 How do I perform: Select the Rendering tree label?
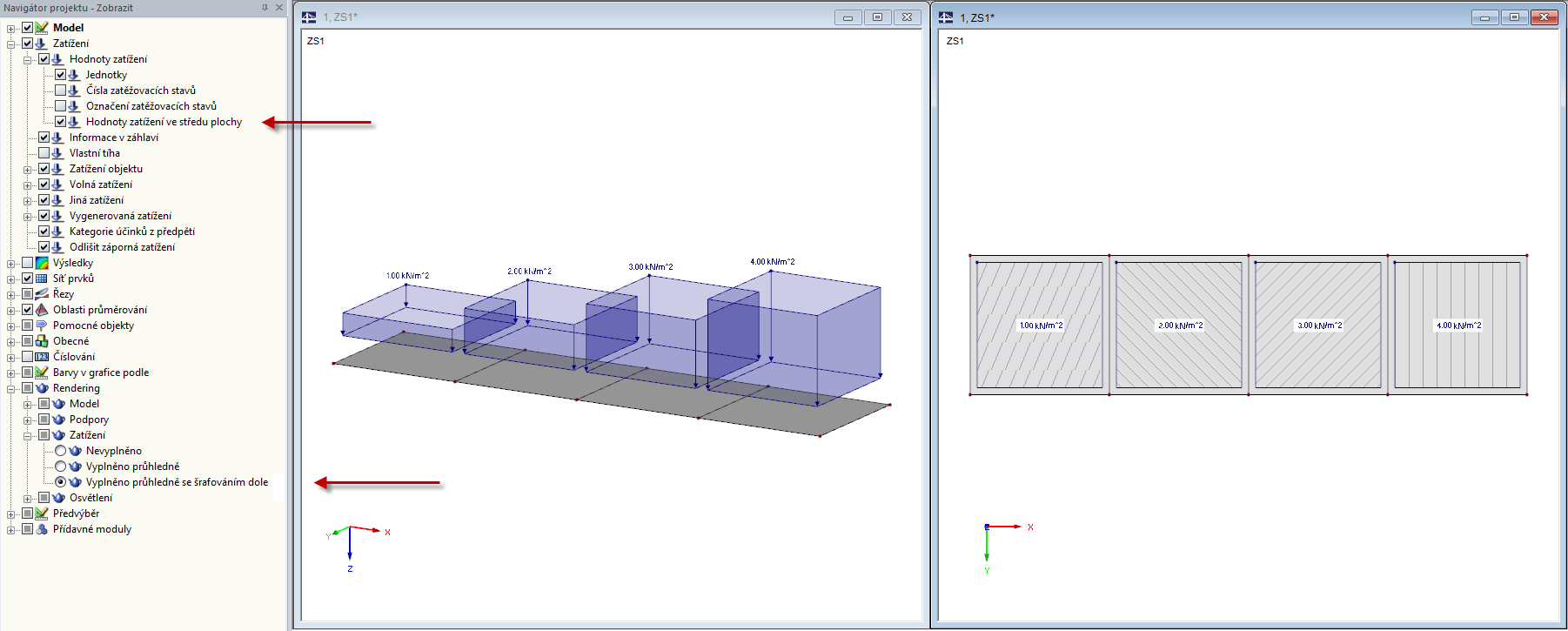77,388
